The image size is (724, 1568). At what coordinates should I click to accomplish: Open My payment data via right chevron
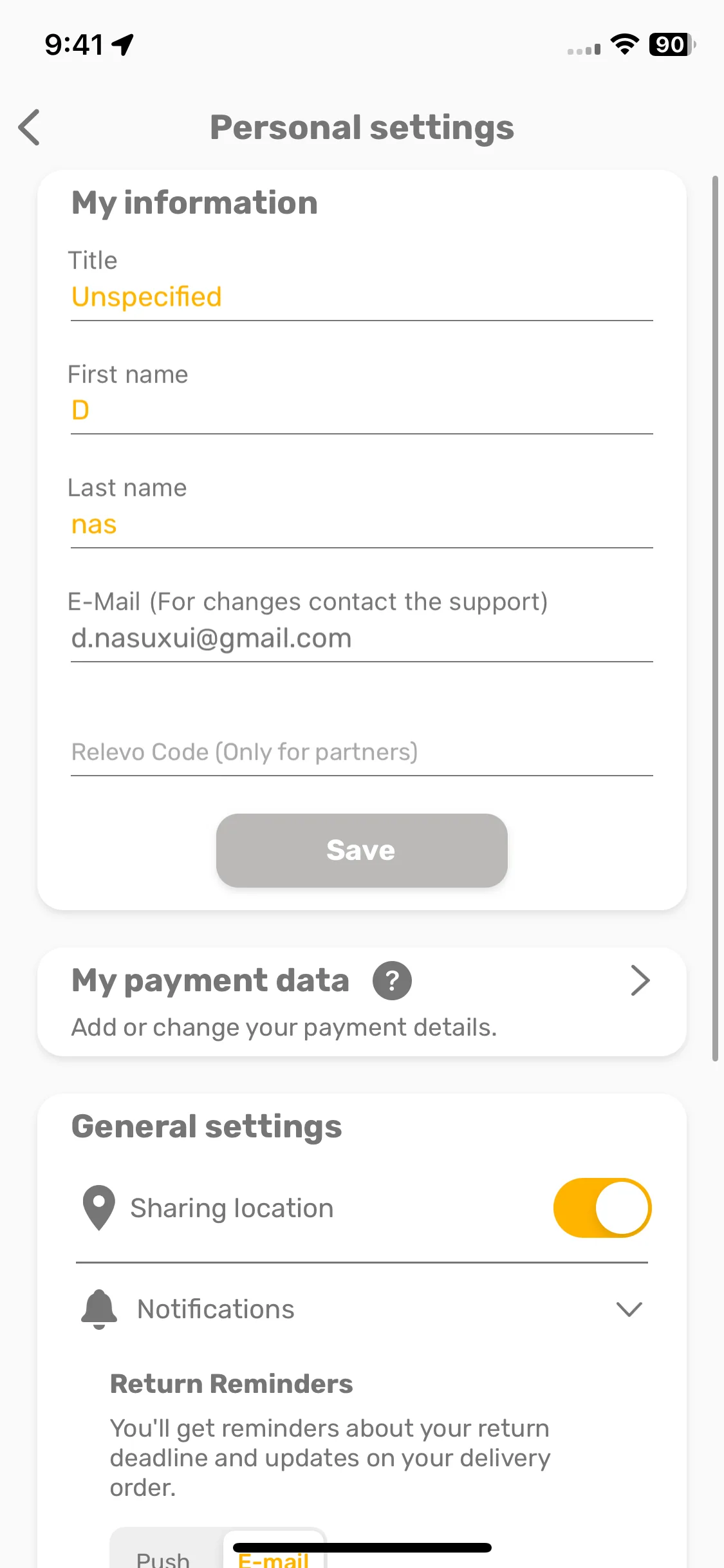(x=640, y=980)
